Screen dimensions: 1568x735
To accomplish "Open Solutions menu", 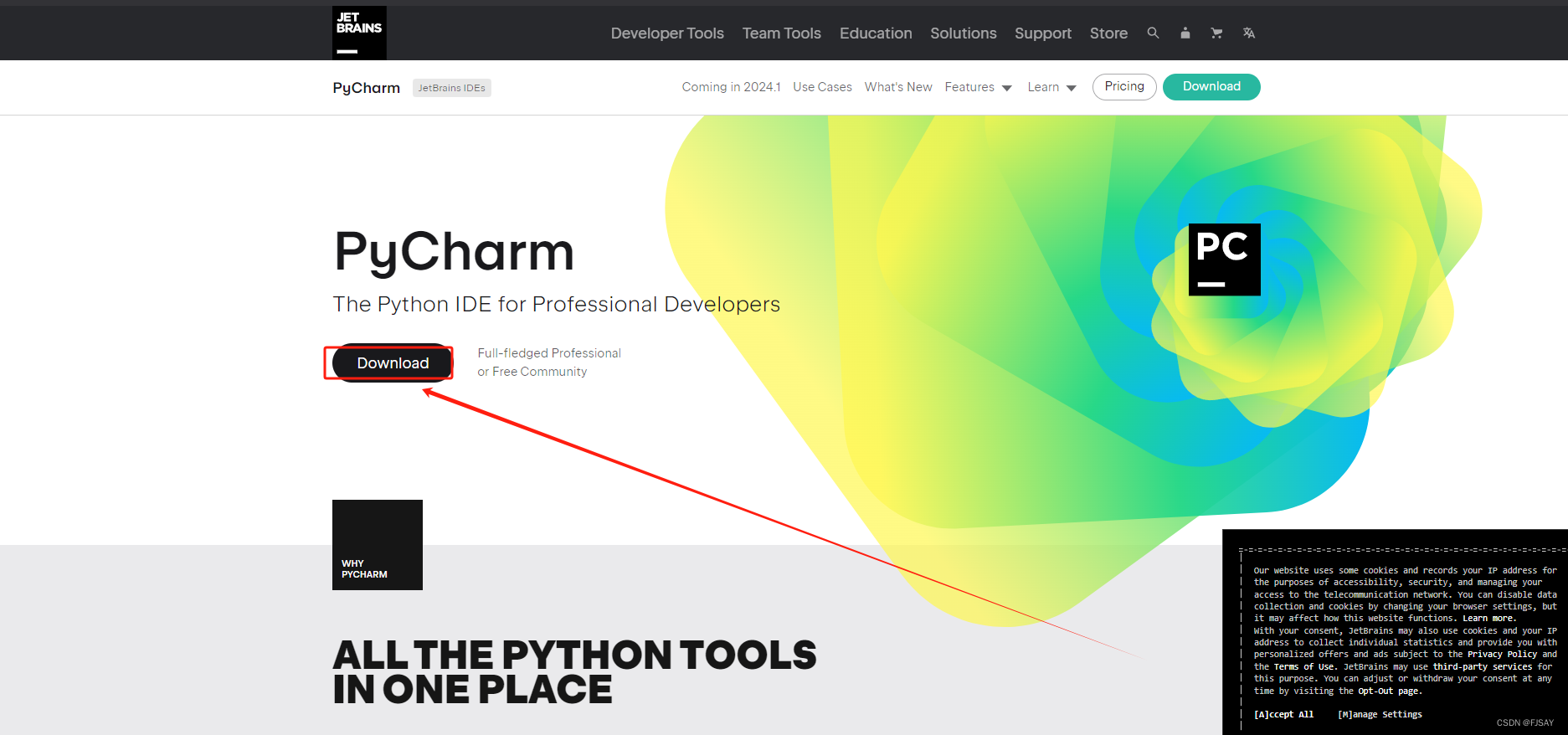I will (964, 33).
